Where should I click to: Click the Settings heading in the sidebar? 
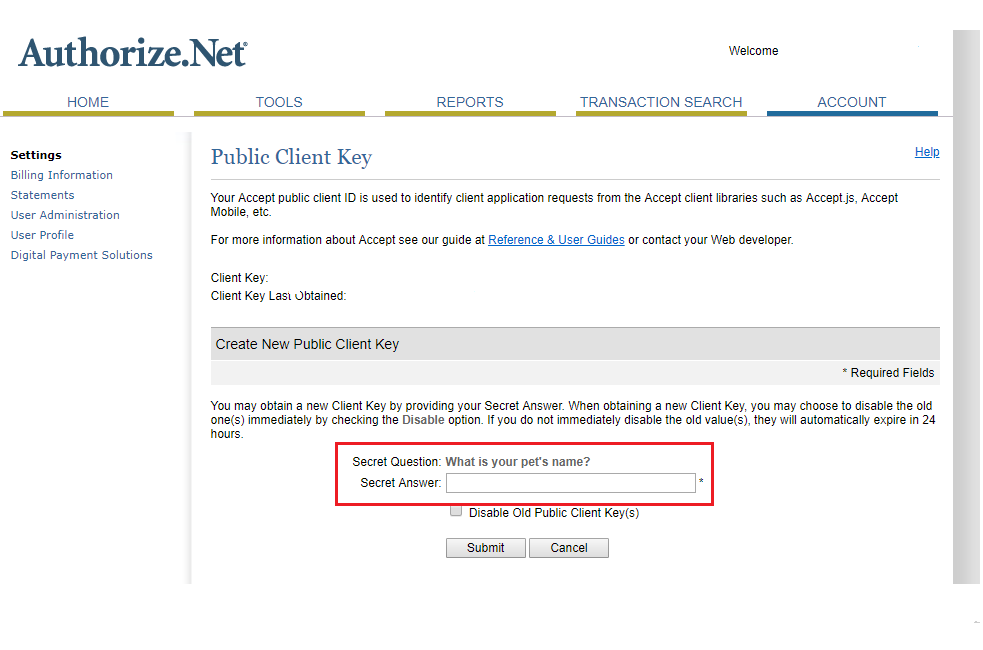pos(36,154)
